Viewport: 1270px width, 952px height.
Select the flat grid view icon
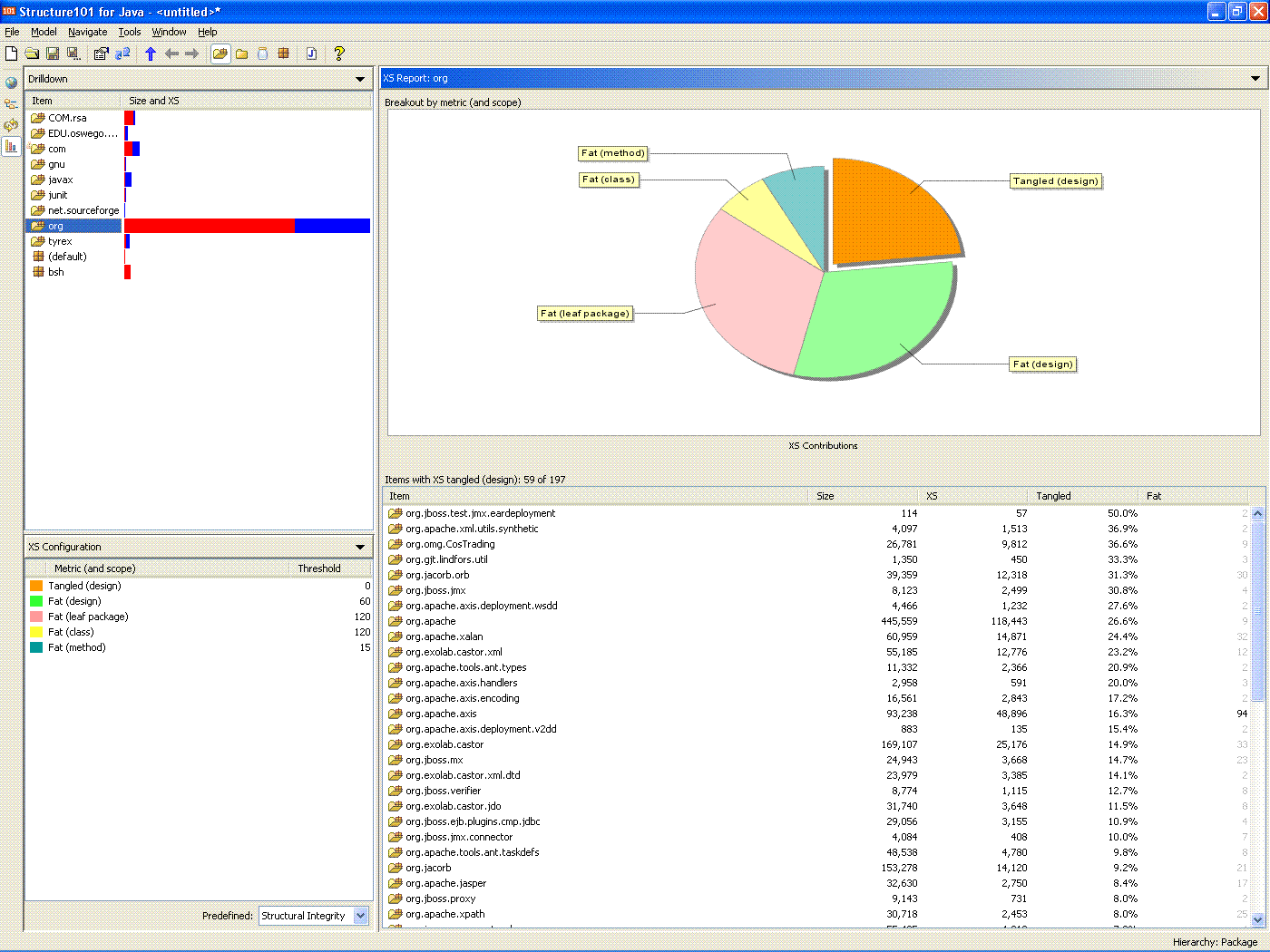pyautogui.click(x=284, y=53)
